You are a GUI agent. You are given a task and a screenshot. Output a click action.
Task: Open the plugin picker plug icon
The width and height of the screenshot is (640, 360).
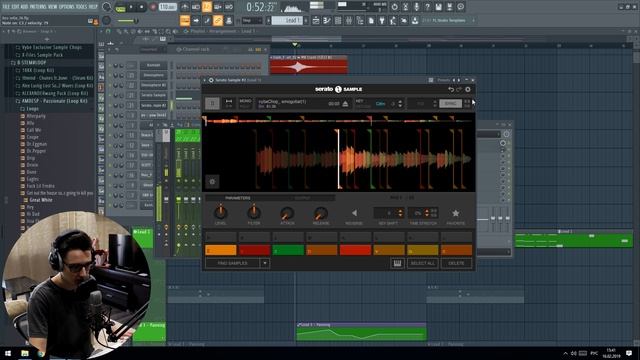click(x=382, y=20)
